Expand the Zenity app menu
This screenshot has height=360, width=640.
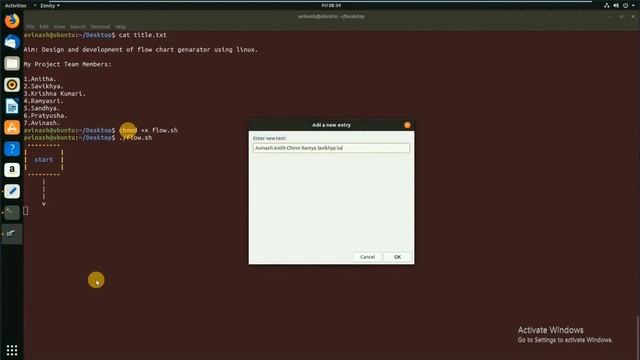pos(50,6)
